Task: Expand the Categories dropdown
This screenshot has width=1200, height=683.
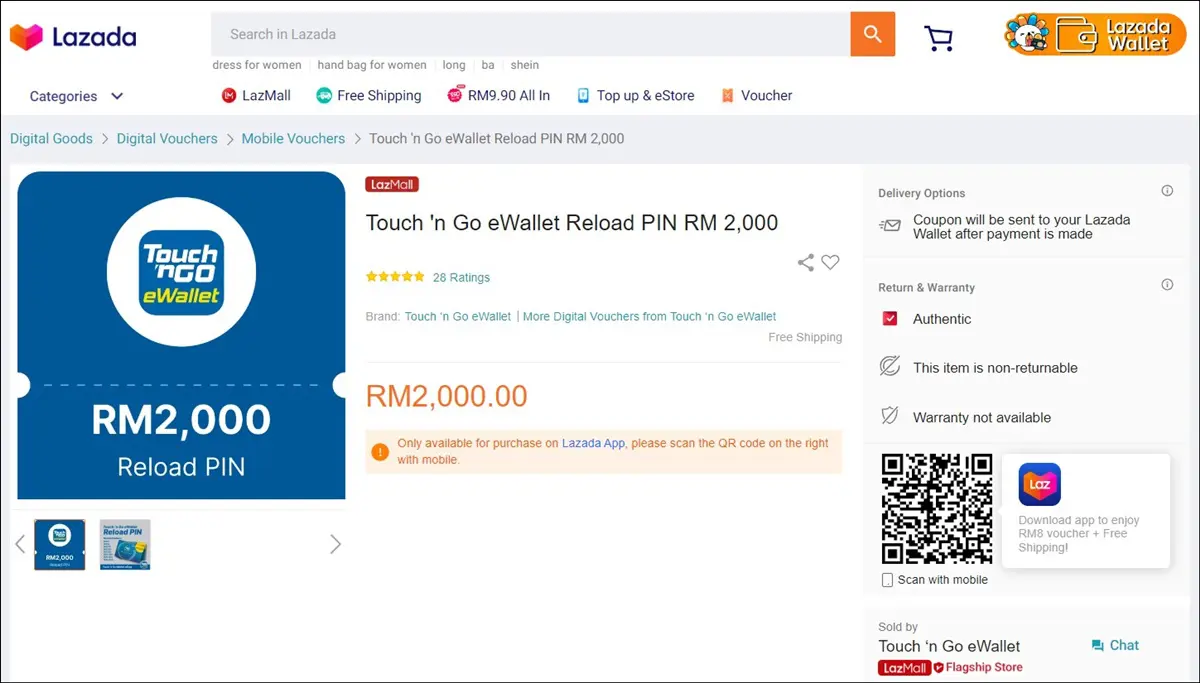Action: coord(76,96)
